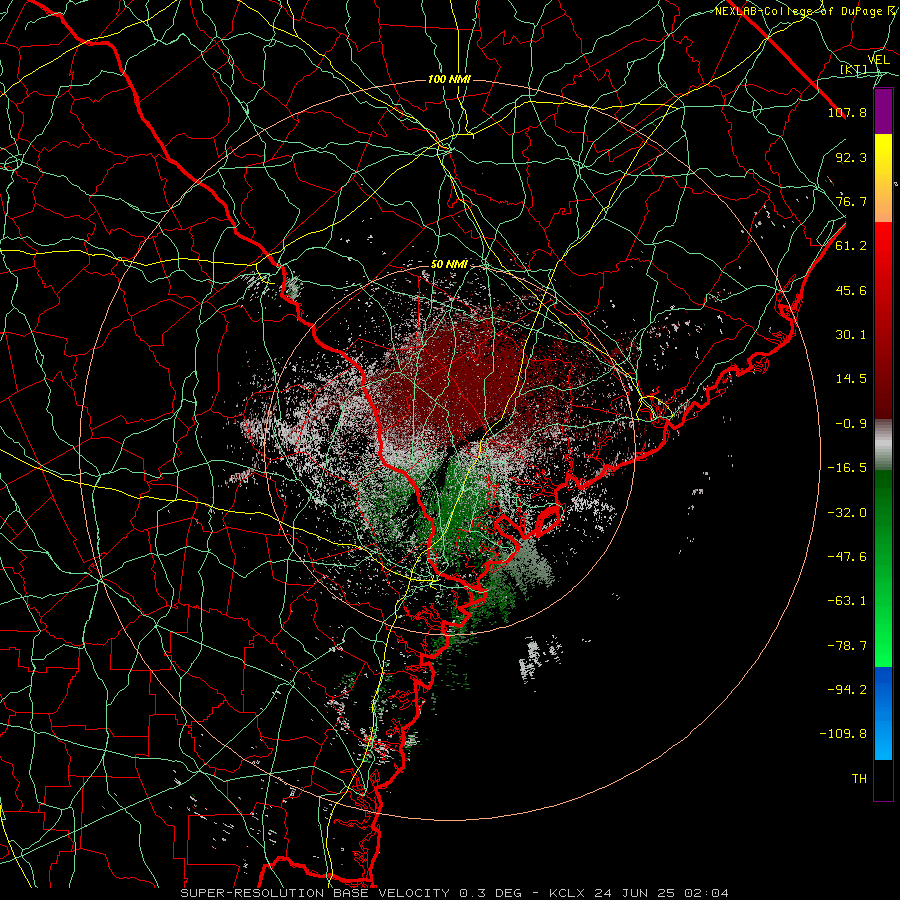Click the 14.5 velocity scale value
The height and width of the screenshot is (900, 900).
click(851, 379)
